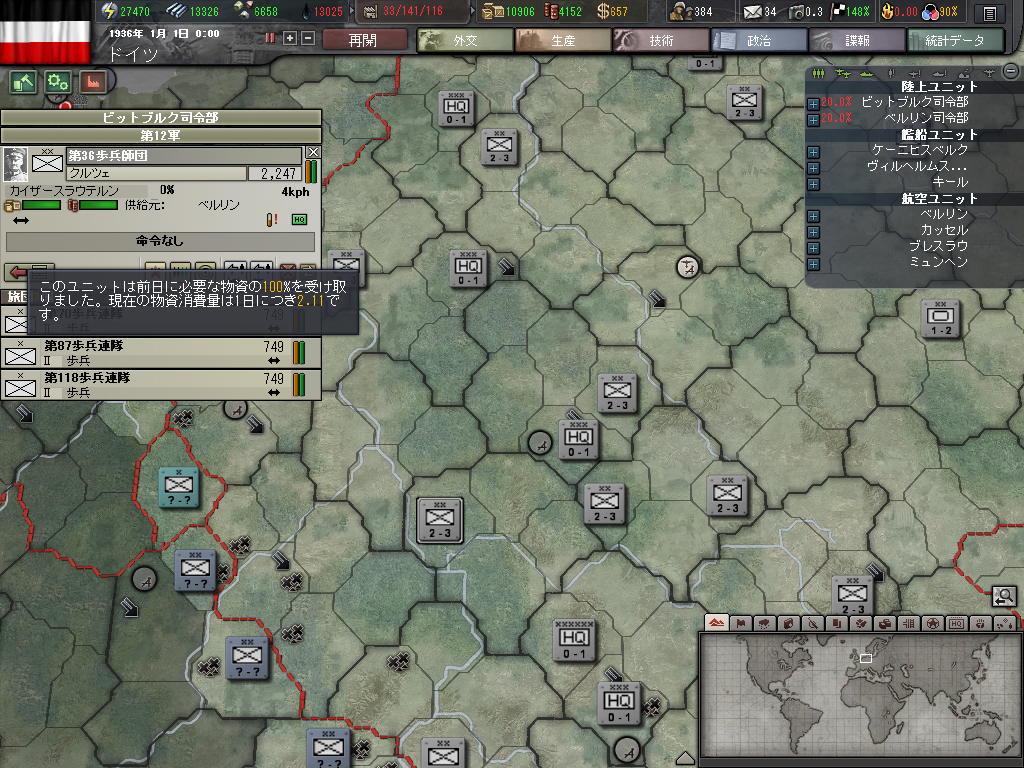This screenshot has height=768, width=1024.
Task: Switch to weather cloud map mode
Action: tap(765, 623)
